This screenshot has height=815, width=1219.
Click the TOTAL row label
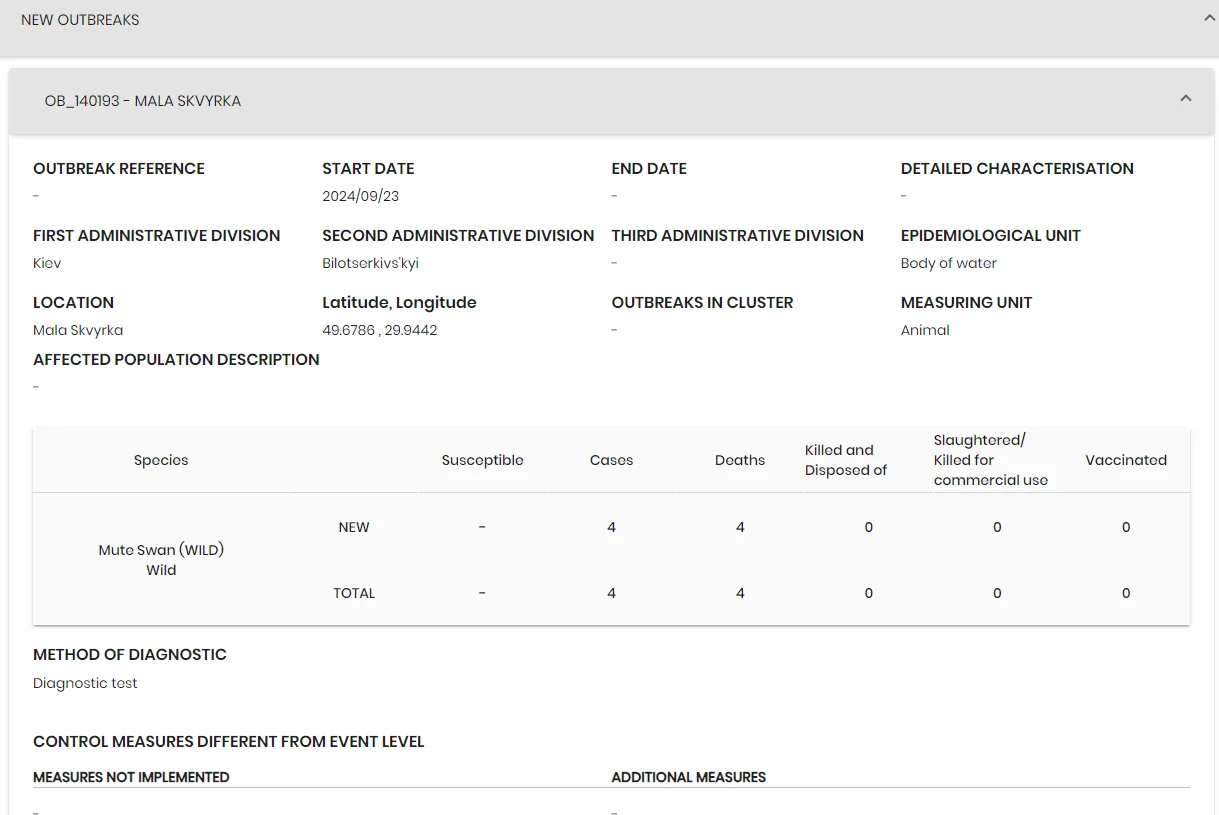(x=354, y=593)
